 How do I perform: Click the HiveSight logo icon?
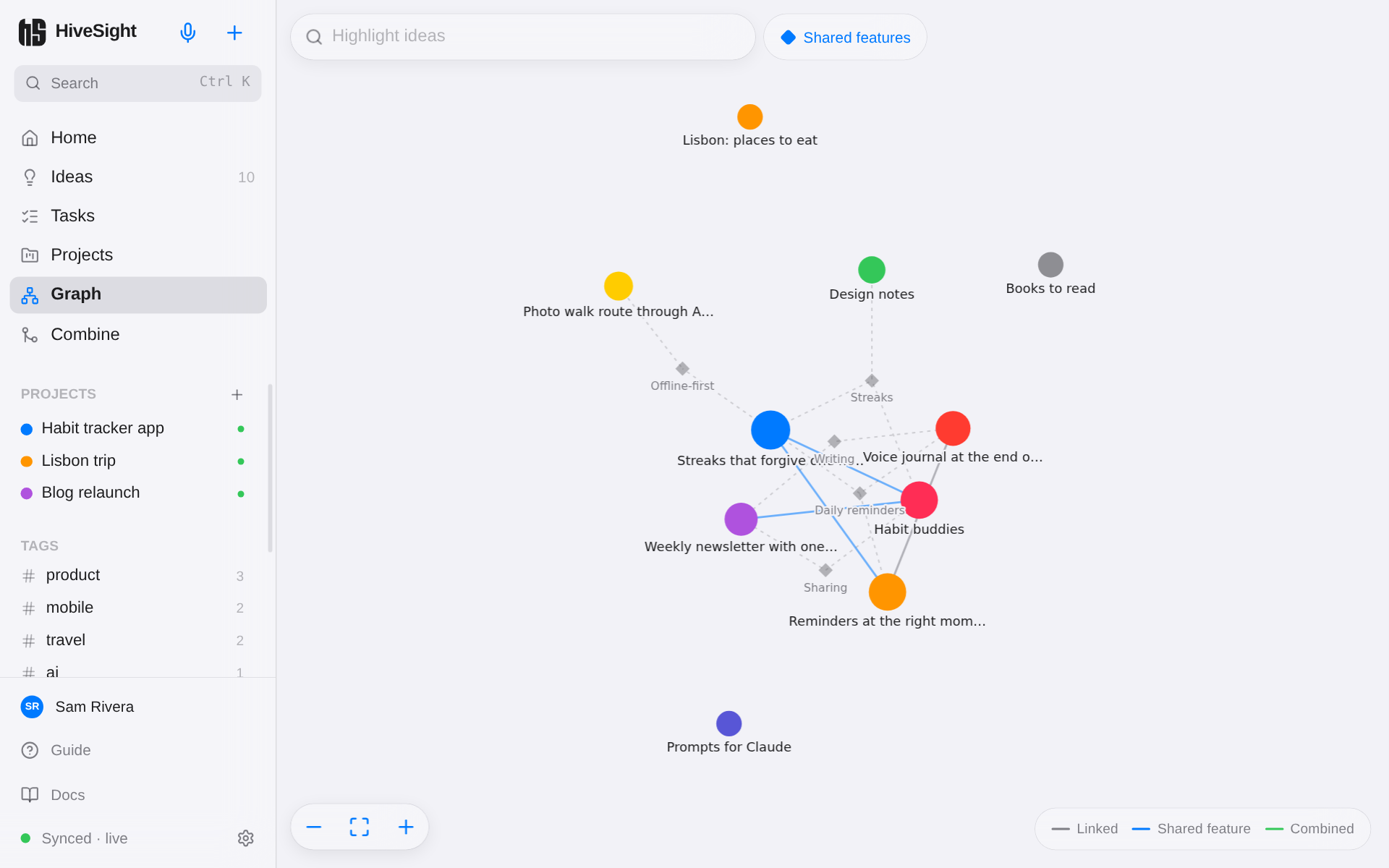point(32,32)
